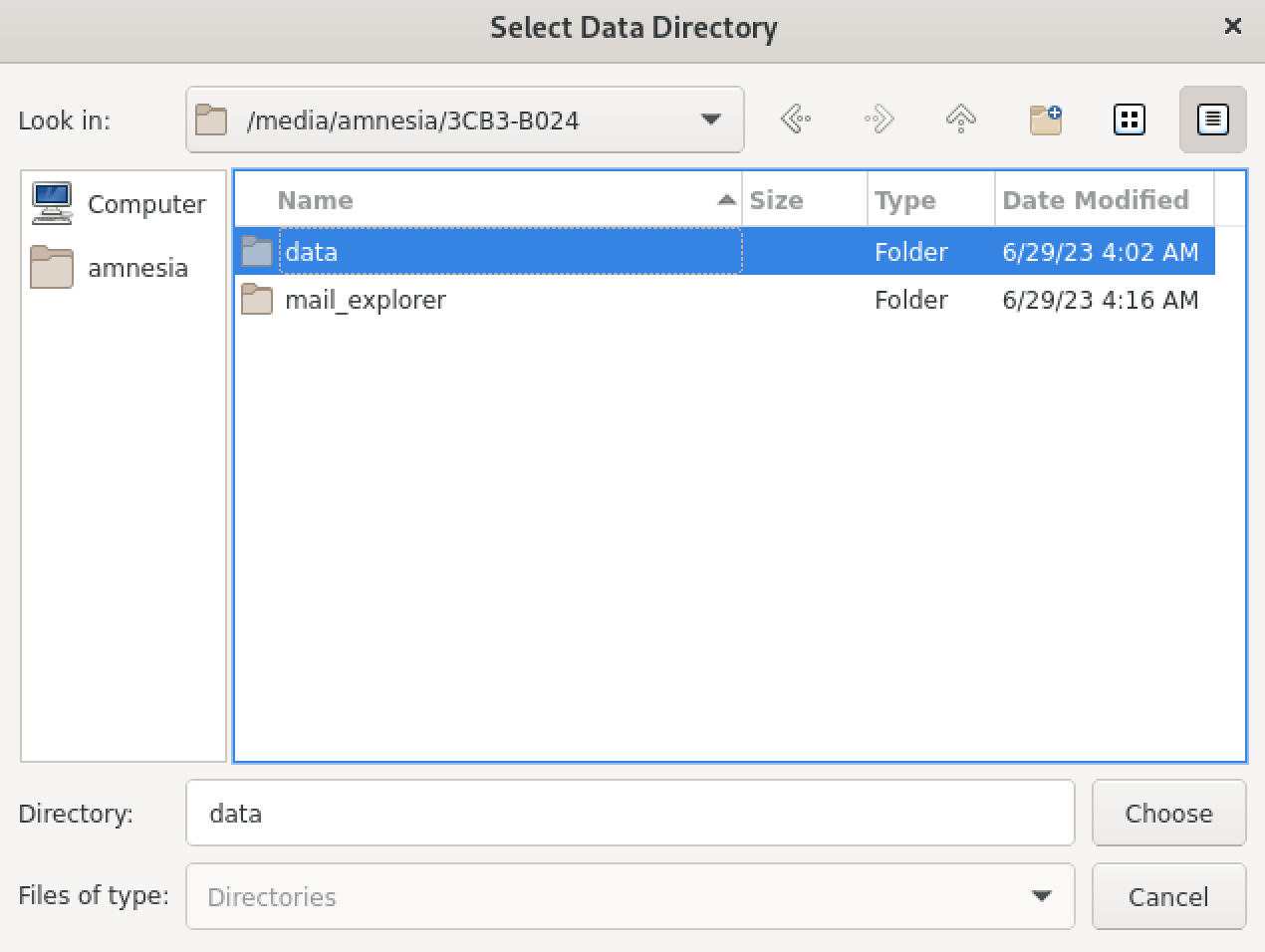The image size is (1265, 952).
Task: Go back to the previous folder
Action: coord(794,119)
